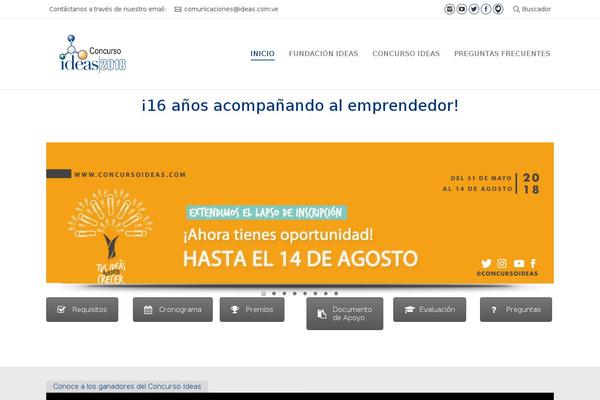
Task: Select the eighth carousel slide dot
Action: 336,293
